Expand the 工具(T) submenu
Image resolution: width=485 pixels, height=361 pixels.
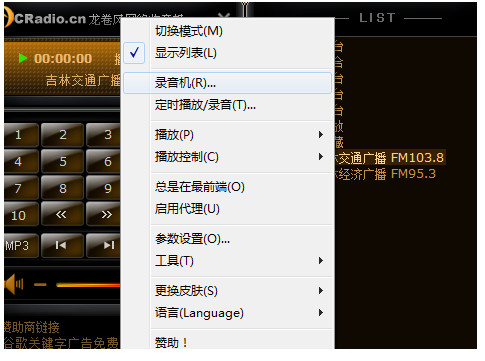click(x=228, y=261)
